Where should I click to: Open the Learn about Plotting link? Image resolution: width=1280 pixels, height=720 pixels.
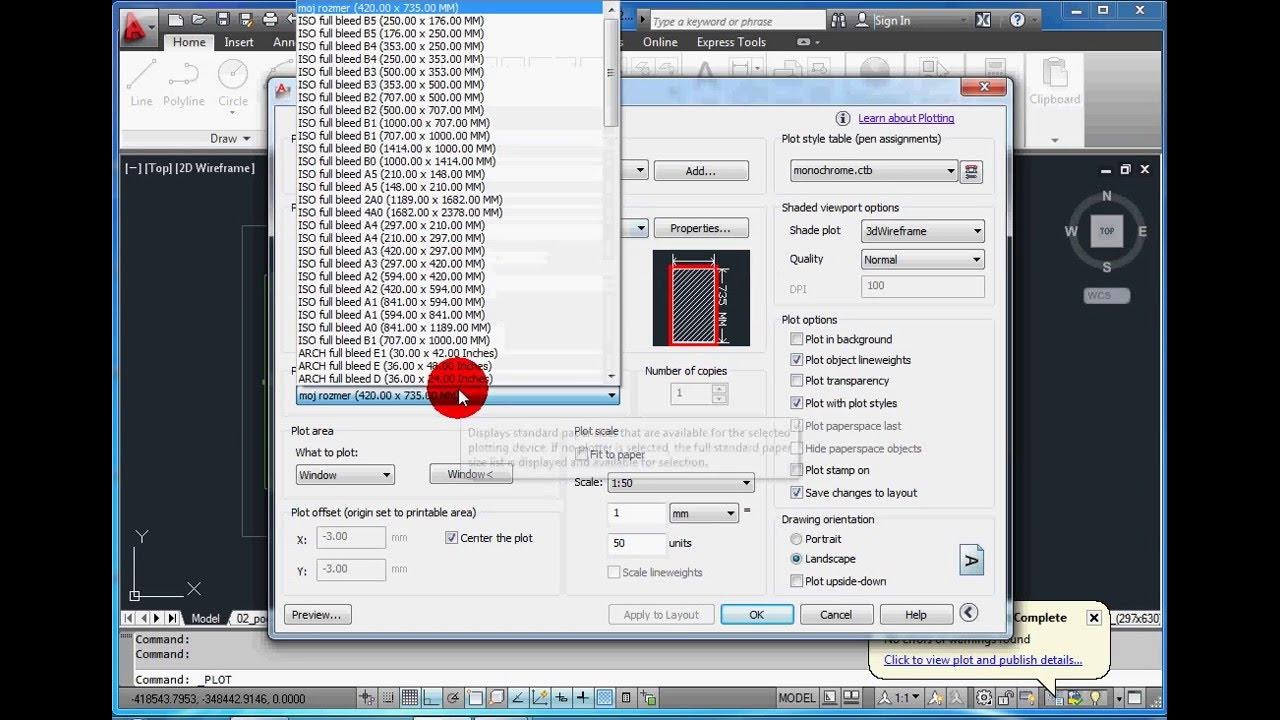coord(906,118)
